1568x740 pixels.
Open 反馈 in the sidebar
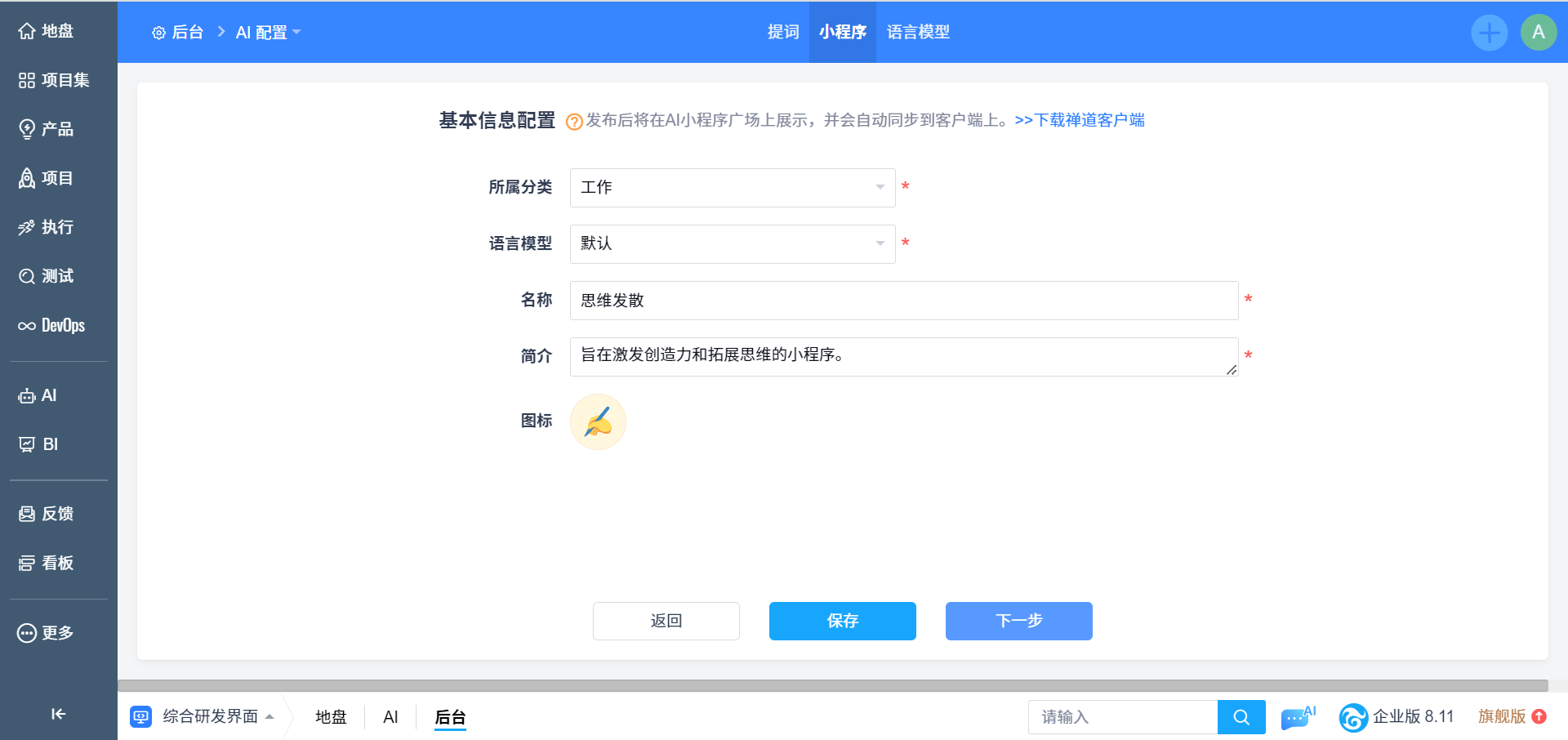point(47,514)
